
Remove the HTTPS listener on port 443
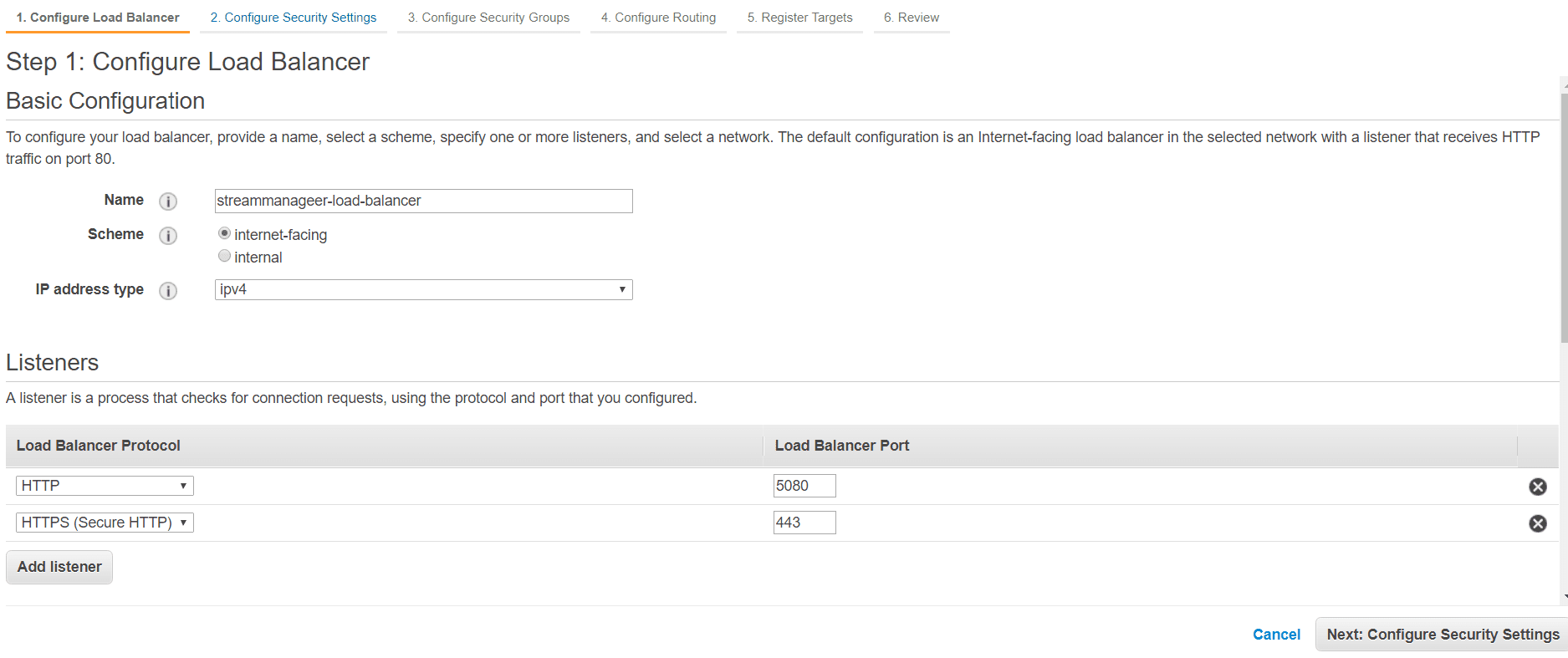[1537, 523]
